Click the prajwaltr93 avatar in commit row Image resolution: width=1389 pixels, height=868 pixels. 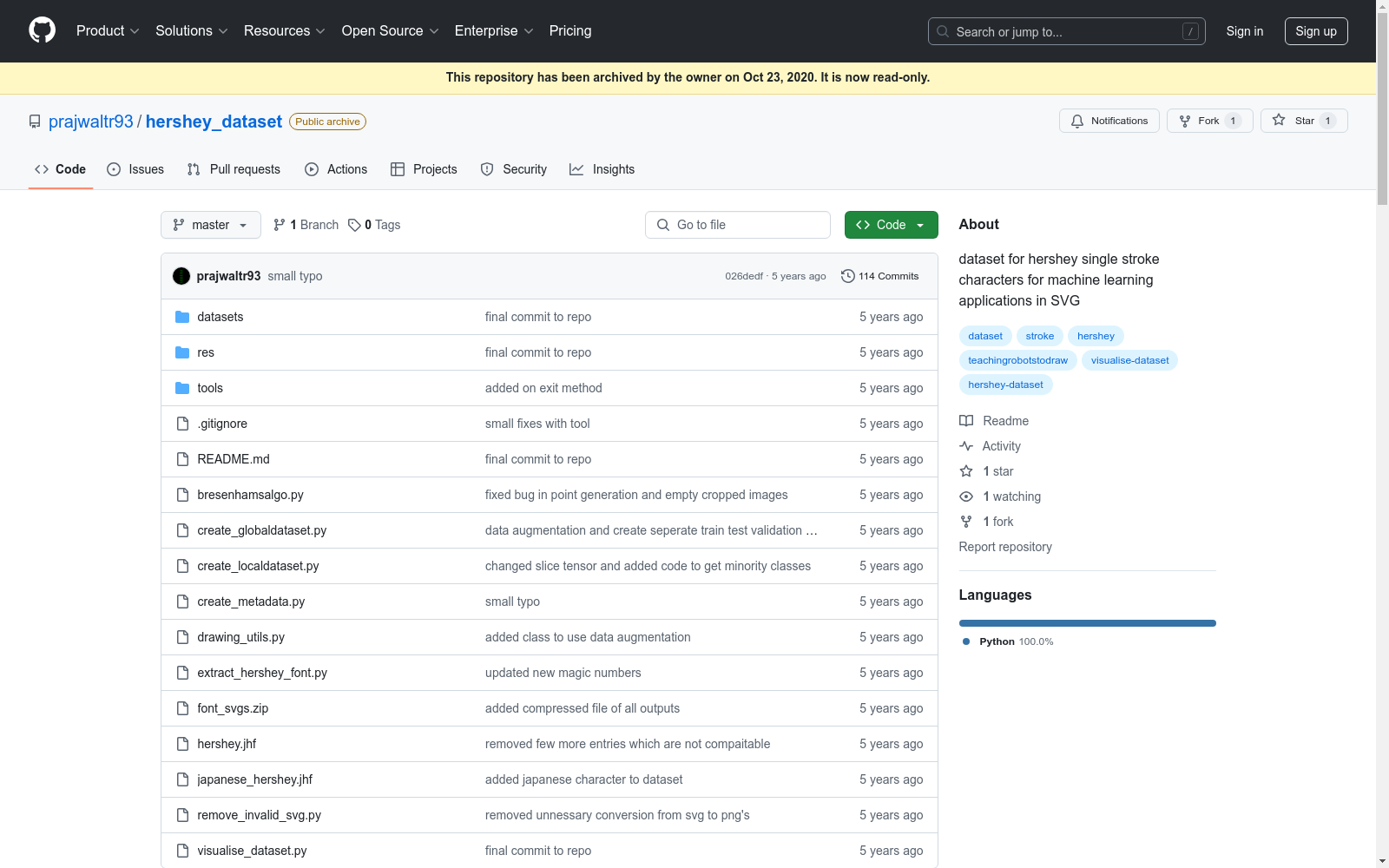coord(181,276)
